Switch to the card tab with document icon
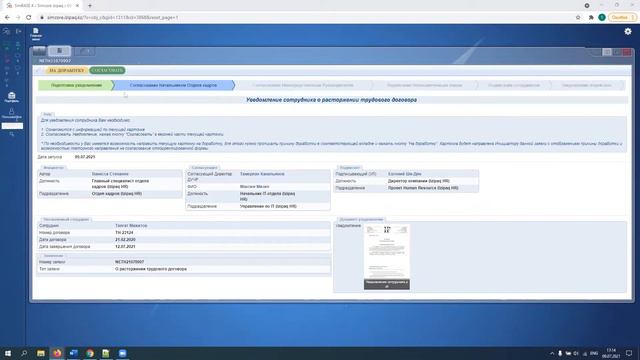Screen dimensions: 640x360 (x=60, y=51)
